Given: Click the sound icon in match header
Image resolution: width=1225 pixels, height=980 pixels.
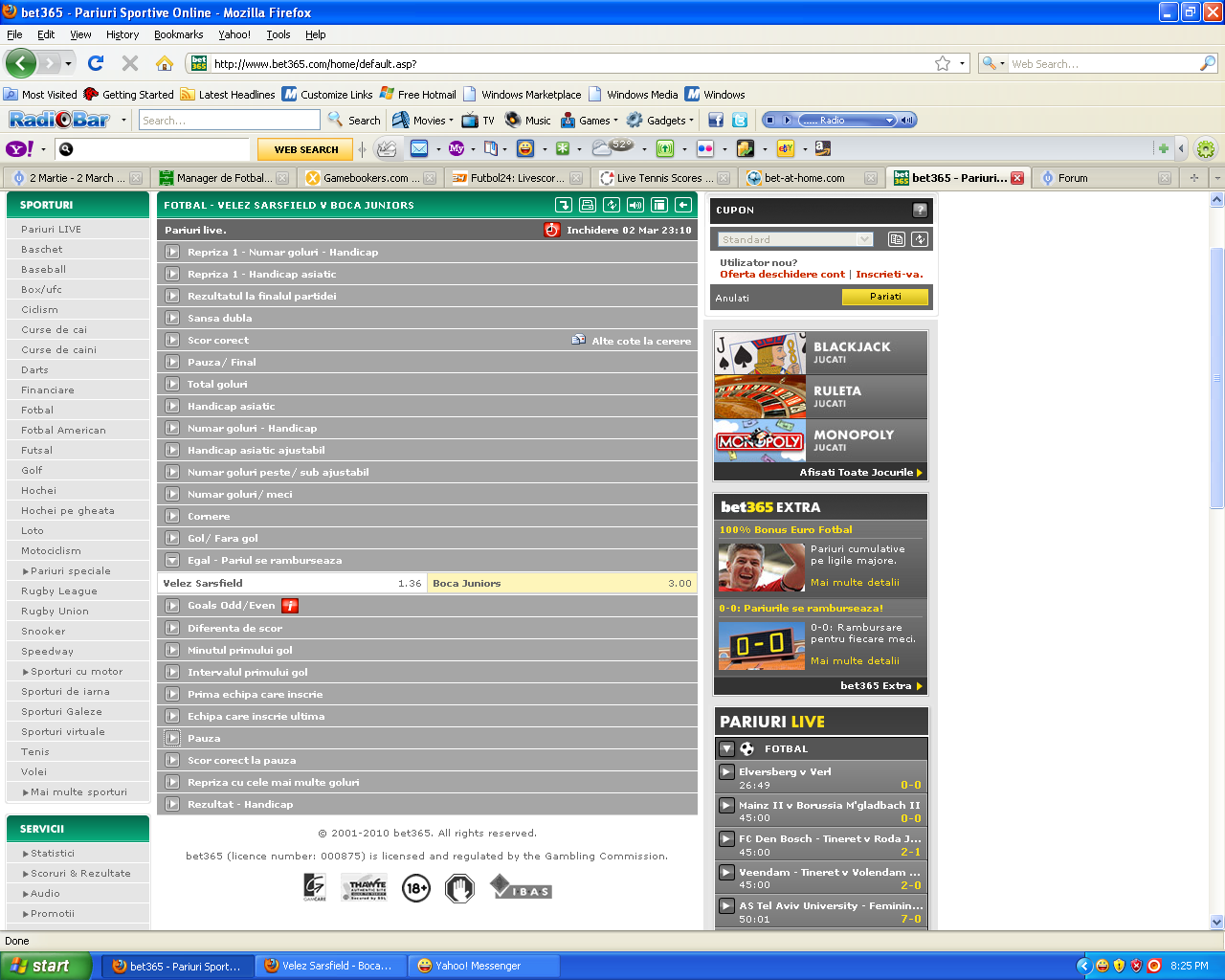Looking at the screenshot, I should tap(635, 205).
